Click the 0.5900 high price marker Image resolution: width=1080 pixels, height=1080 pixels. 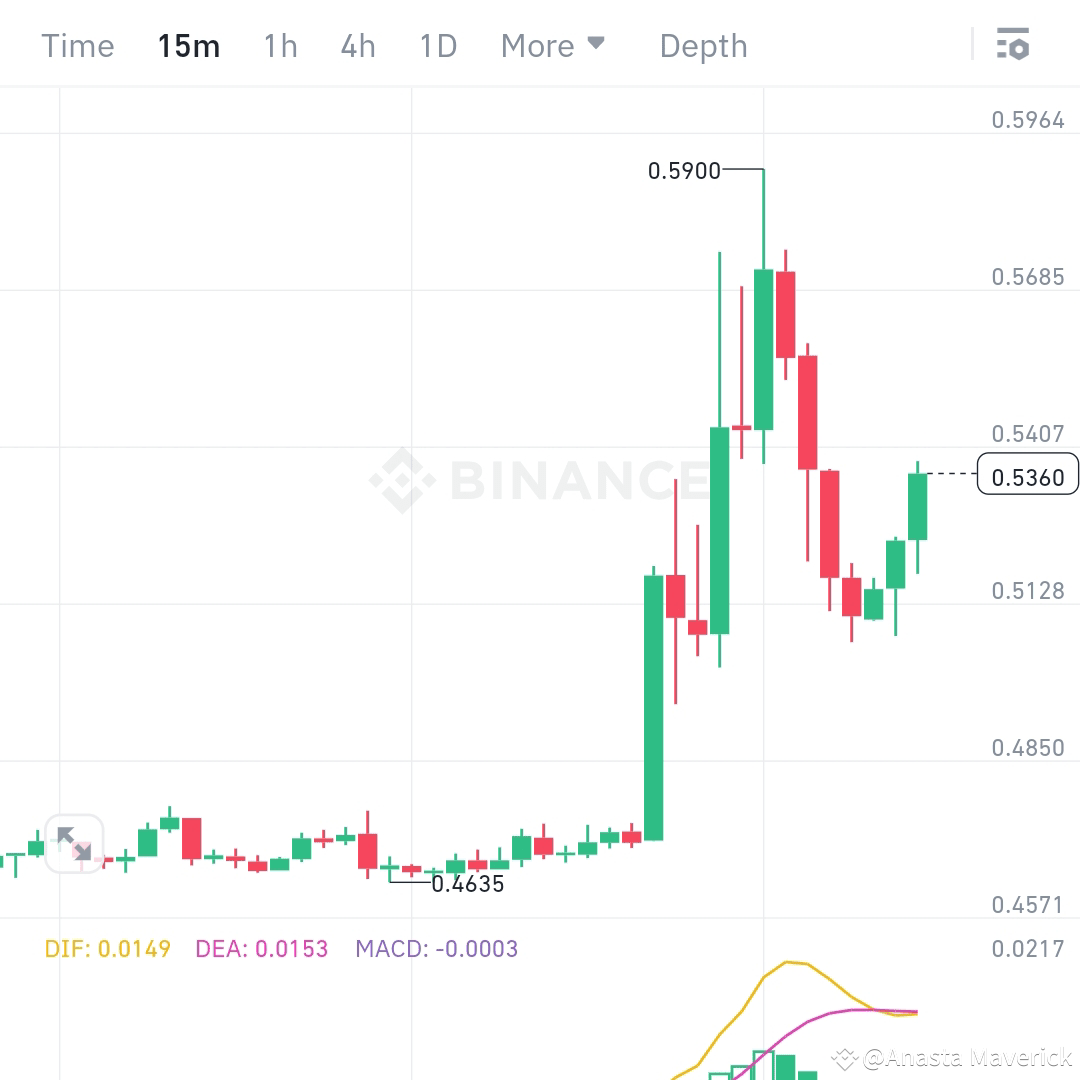(x=685, y=171)
